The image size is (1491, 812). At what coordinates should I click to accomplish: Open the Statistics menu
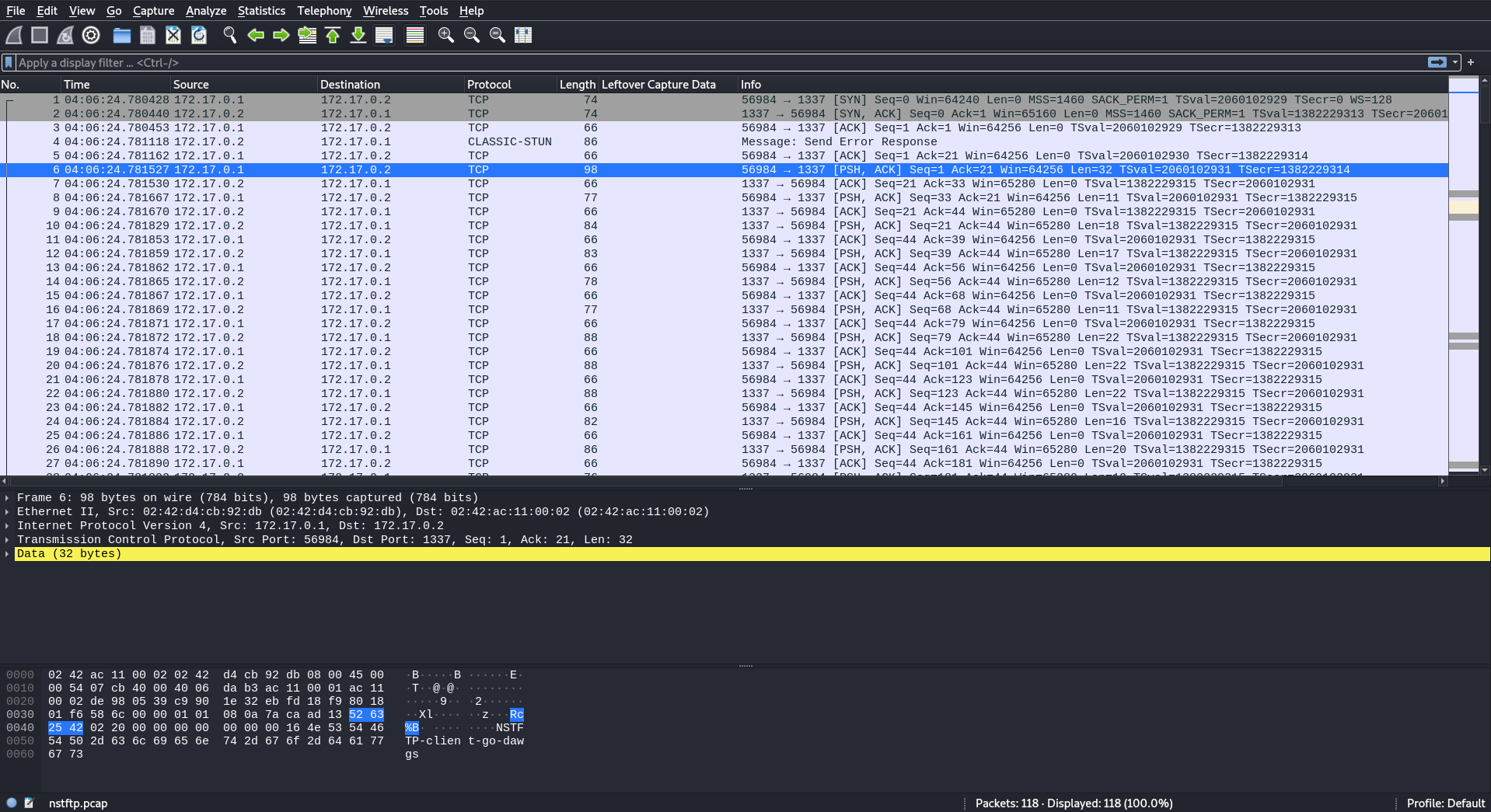point(261,11)
